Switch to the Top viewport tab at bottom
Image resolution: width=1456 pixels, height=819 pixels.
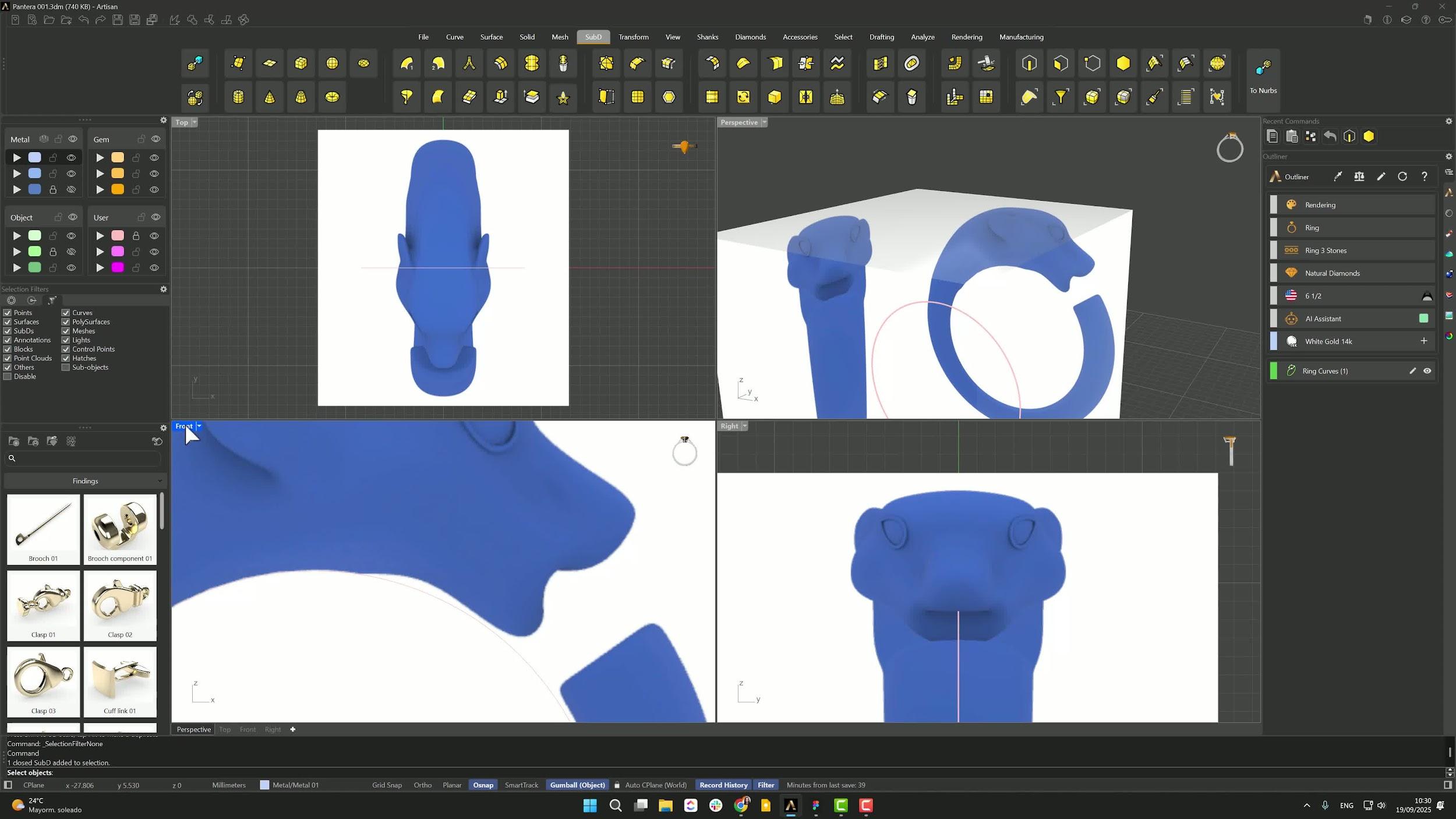coord(225,730)
